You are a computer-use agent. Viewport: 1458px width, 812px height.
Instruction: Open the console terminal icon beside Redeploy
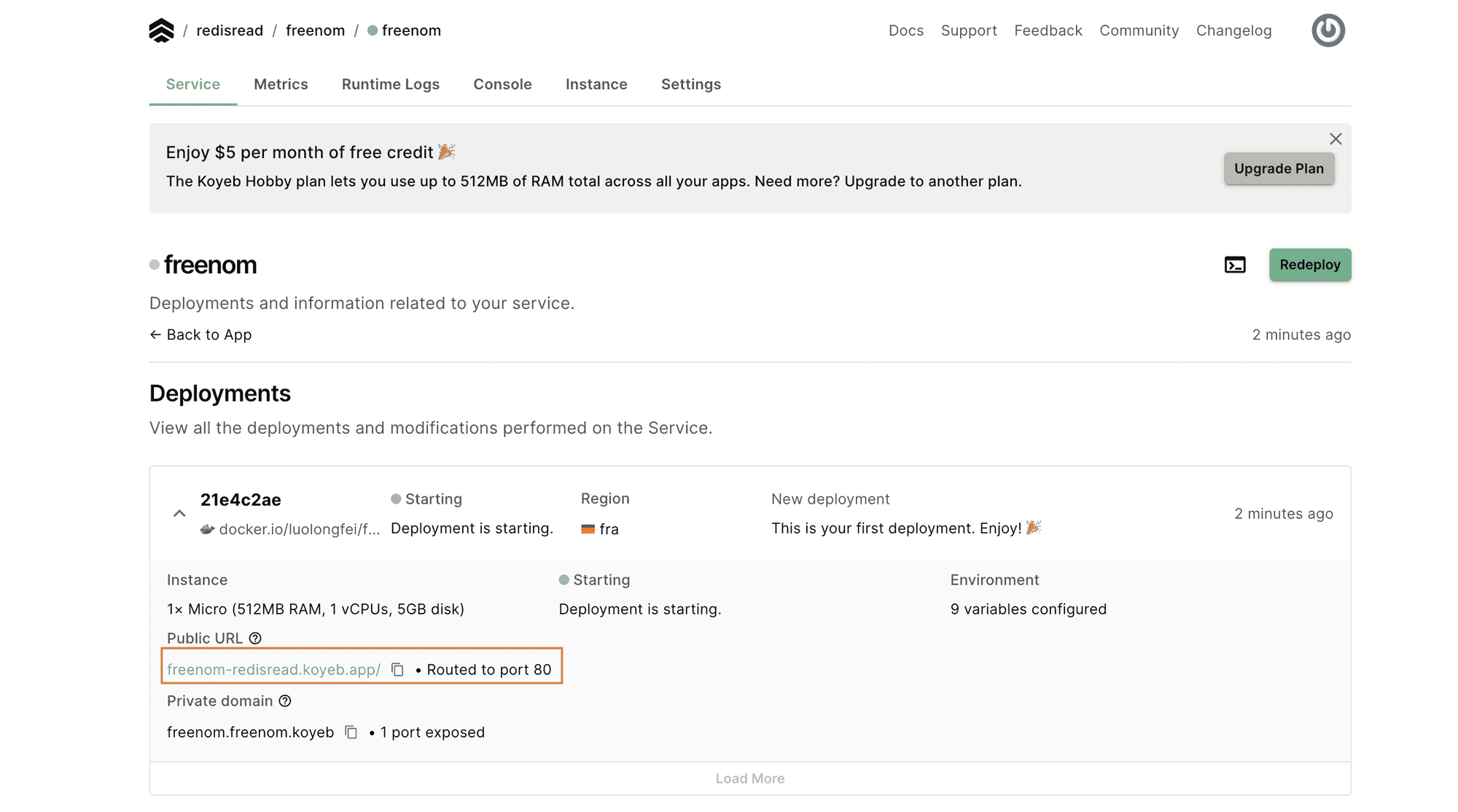click(x=1235, y=265)
